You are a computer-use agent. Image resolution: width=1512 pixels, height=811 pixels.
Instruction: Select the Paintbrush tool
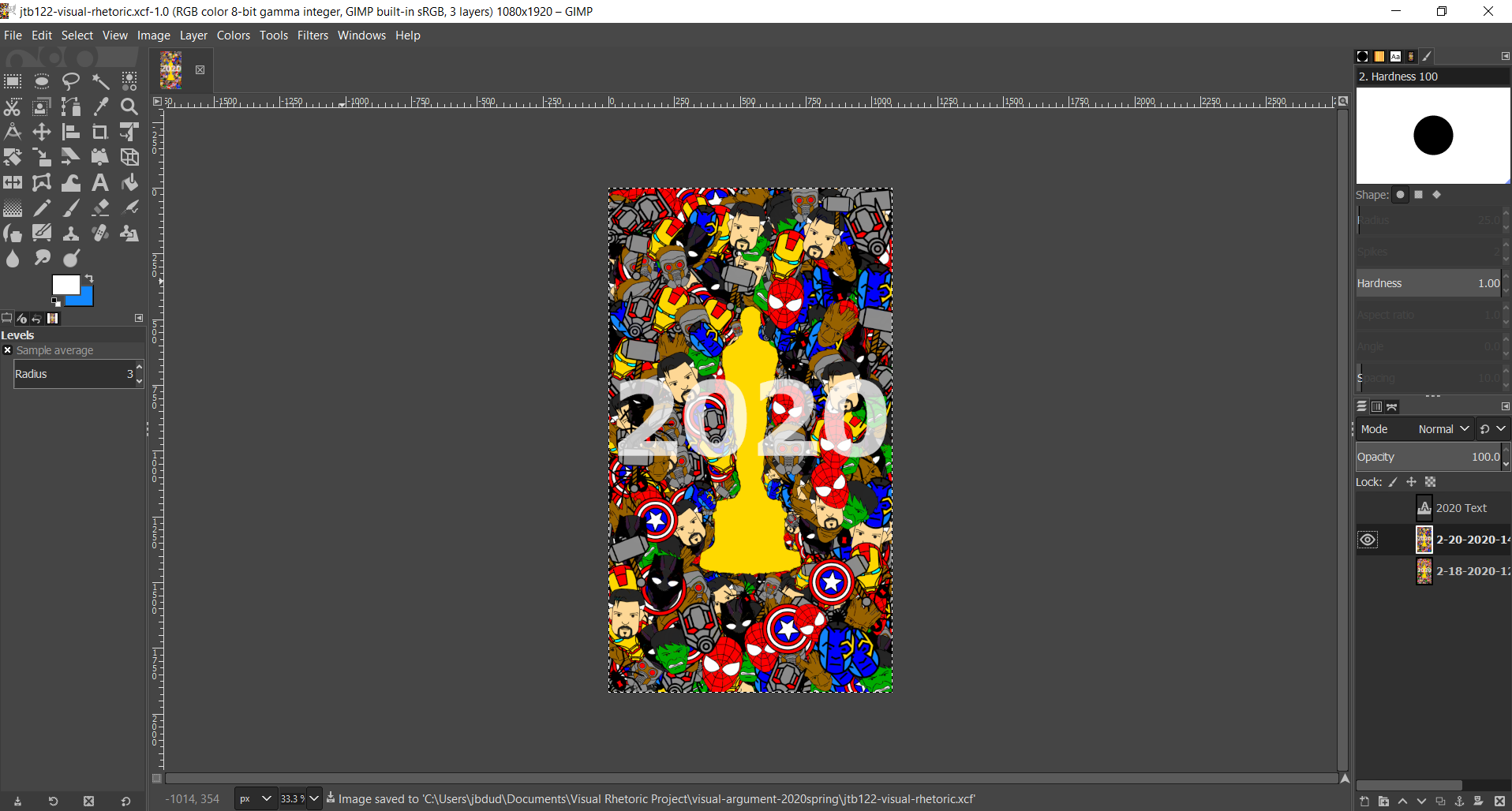click(x=71, y=207)
